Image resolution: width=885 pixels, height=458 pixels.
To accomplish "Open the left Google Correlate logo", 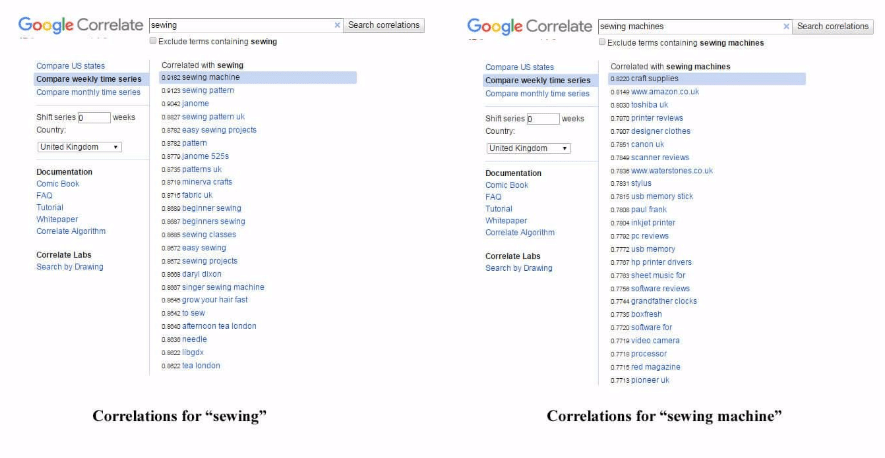I will (x=81, y=25).
